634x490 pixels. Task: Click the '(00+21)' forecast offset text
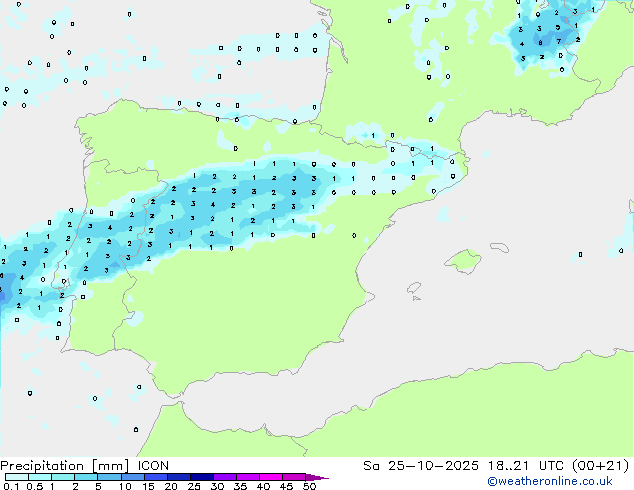coord(600,466)
